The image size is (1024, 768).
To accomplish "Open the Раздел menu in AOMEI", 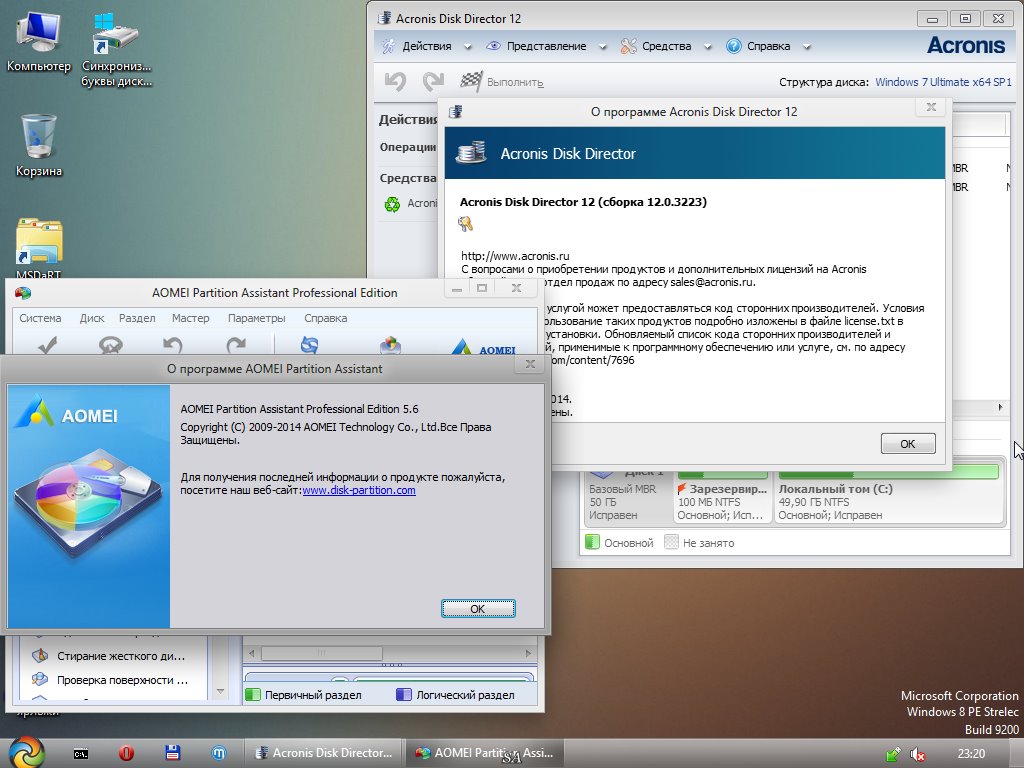I will coord(137,318).
